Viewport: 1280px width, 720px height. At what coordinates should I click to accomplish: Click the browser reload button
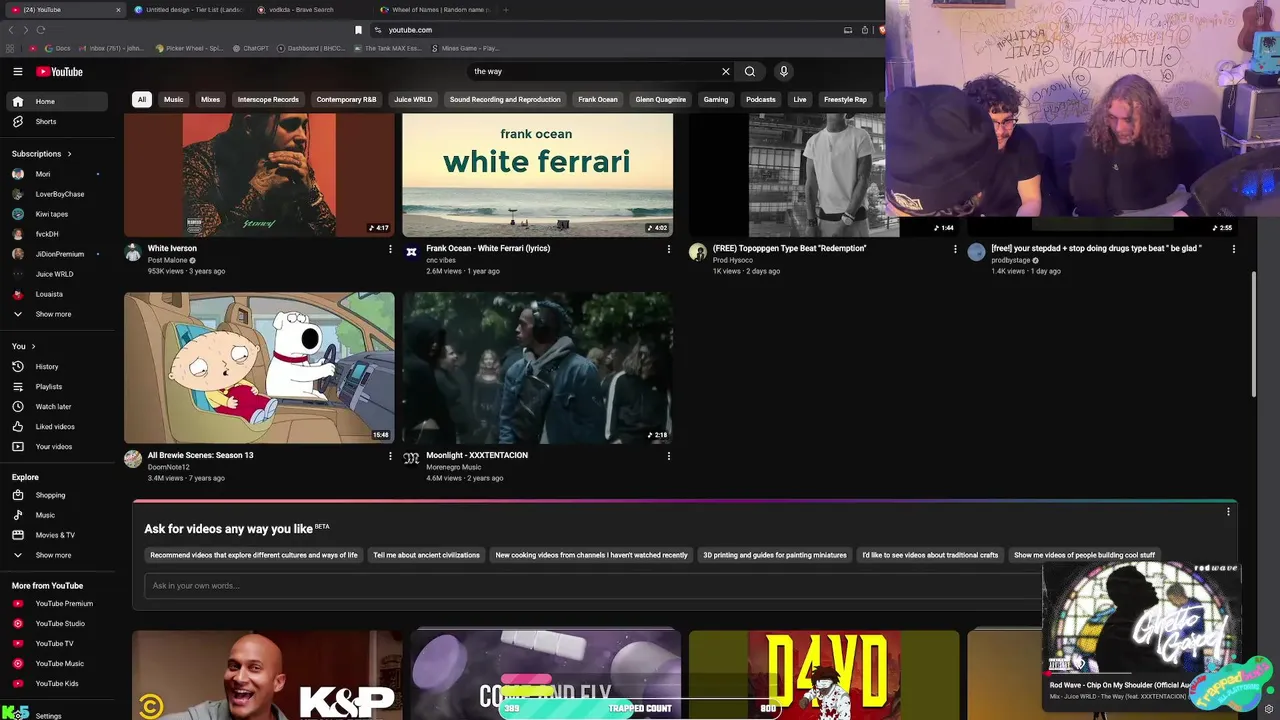[40, 30]
